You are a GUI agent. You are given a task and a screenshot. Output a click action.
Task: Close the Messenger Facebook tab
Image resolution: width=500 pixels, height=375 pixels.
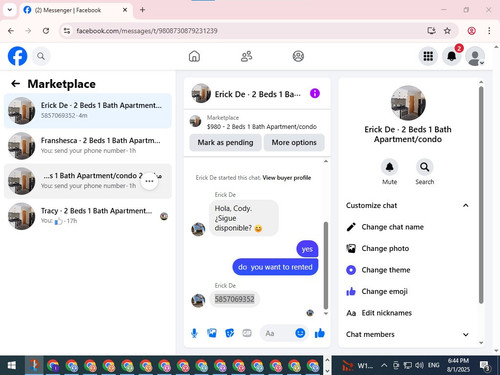(125, 10)
